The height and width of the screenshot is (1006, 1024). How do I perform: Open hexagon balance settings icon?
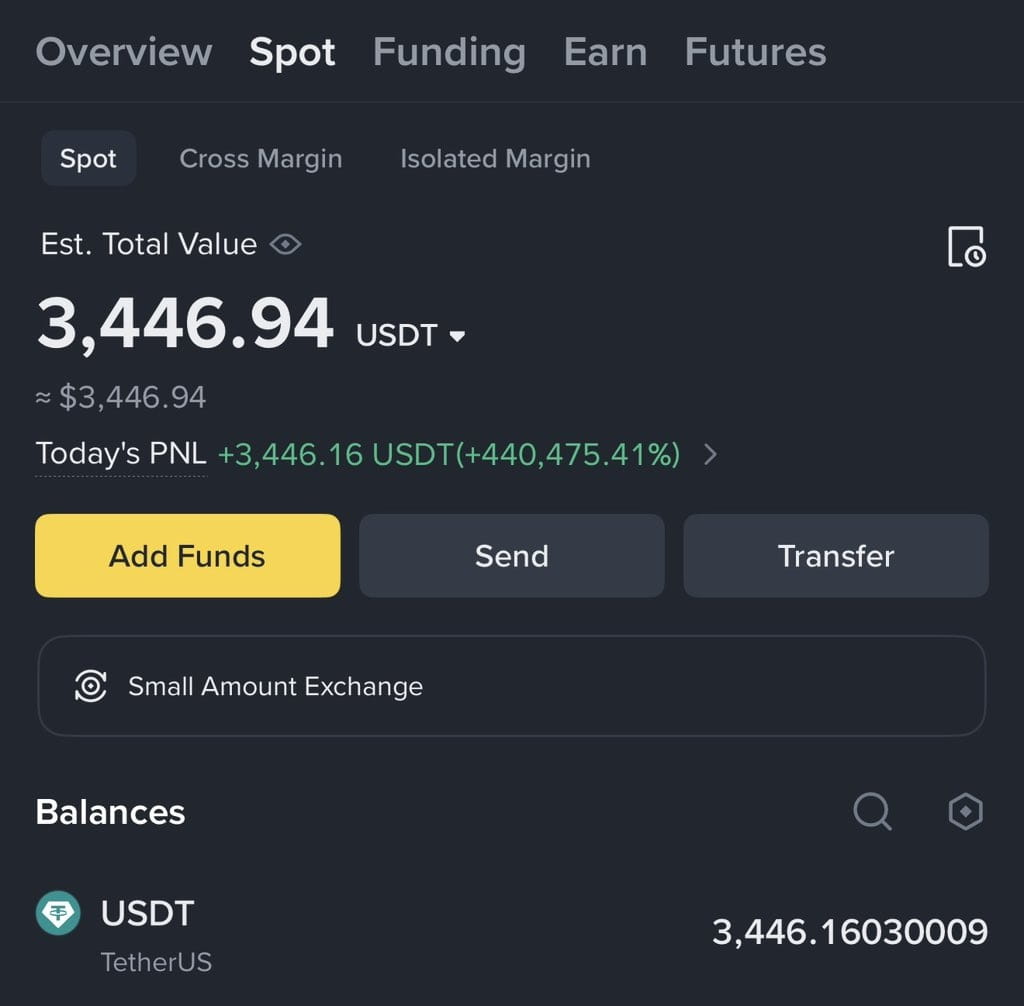[x=965, y=811]
